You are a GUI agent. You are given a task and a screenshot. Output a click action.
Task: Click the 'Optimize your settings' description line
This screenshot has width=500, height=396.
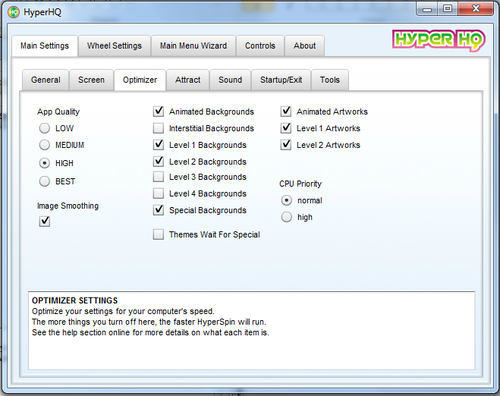pos(123,311)
